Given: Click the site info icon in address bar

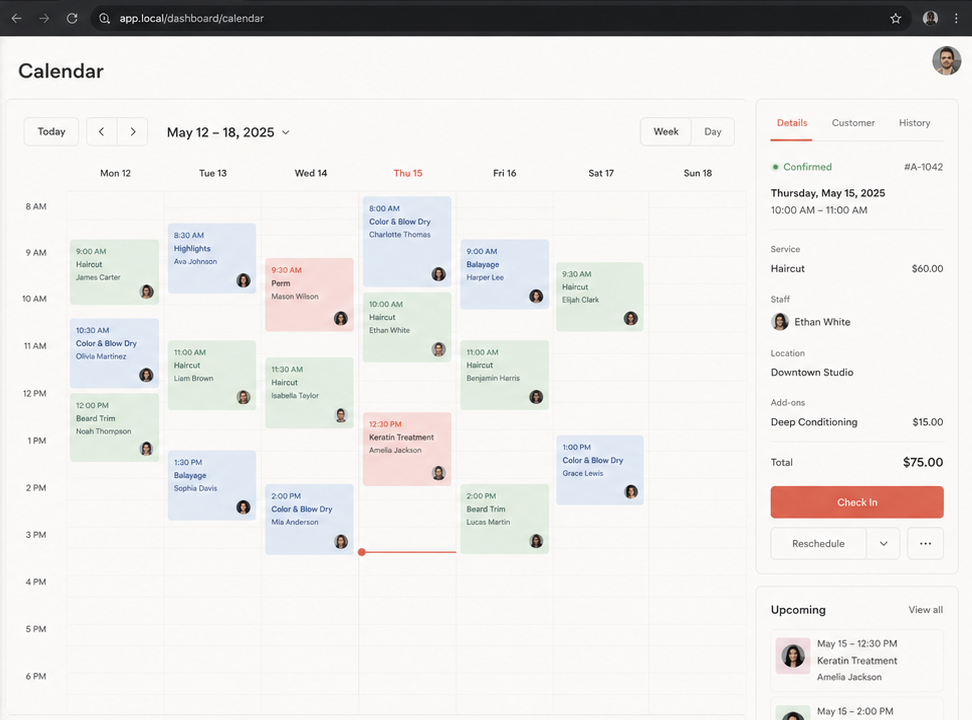Looking at the screenshot, I should tap(105, 19).
